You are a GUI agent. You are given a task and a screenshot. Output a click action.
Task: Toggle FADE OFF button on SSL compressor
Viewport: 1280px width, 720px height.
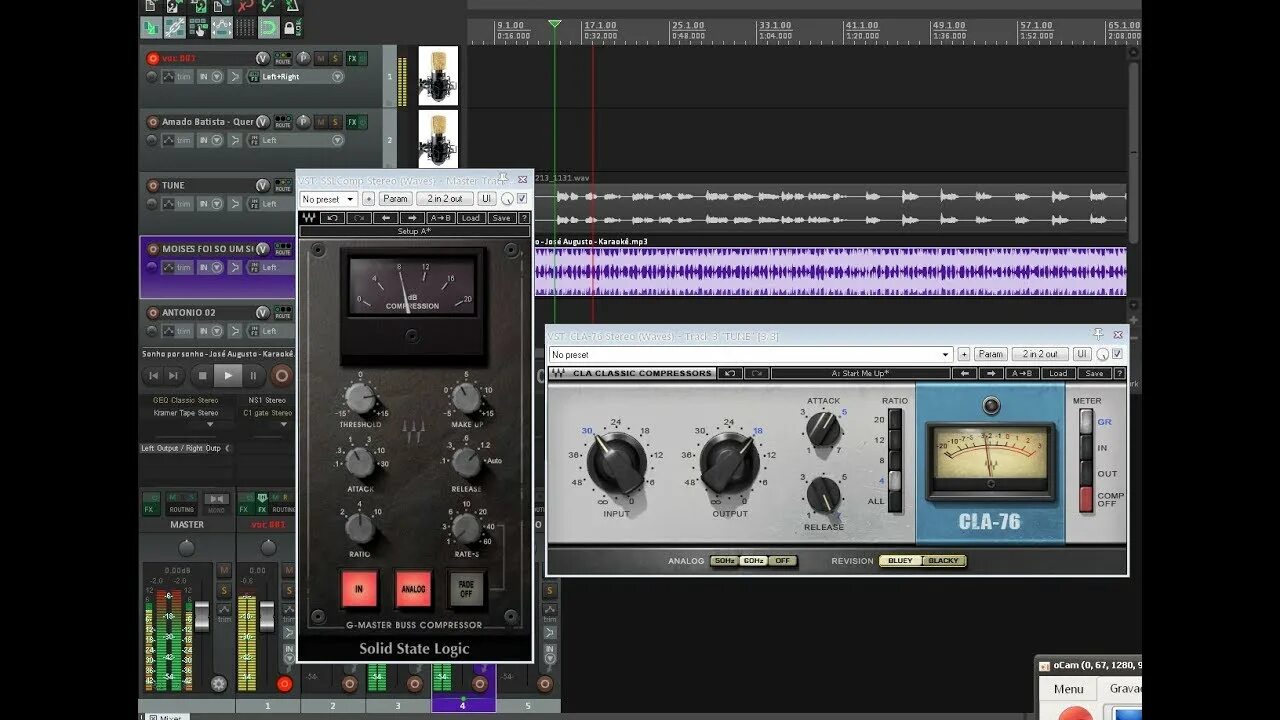[x=466, y=590]
